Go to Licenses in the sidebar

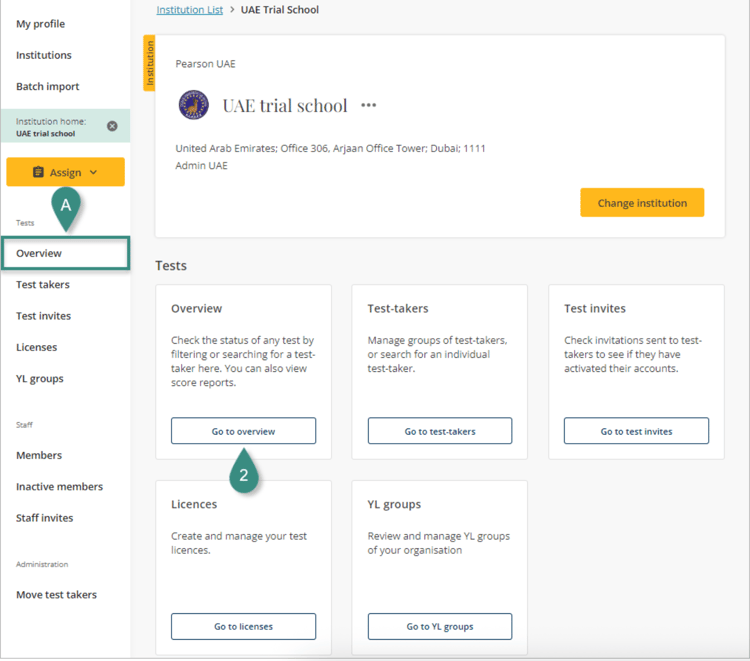click(36, 347)
